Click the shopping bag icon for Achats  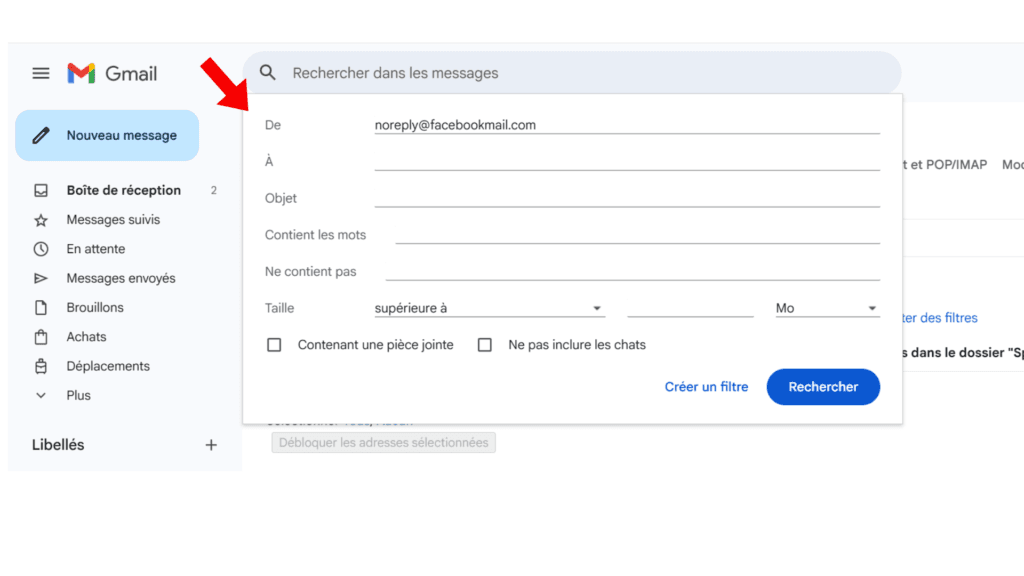click(41, 337)
